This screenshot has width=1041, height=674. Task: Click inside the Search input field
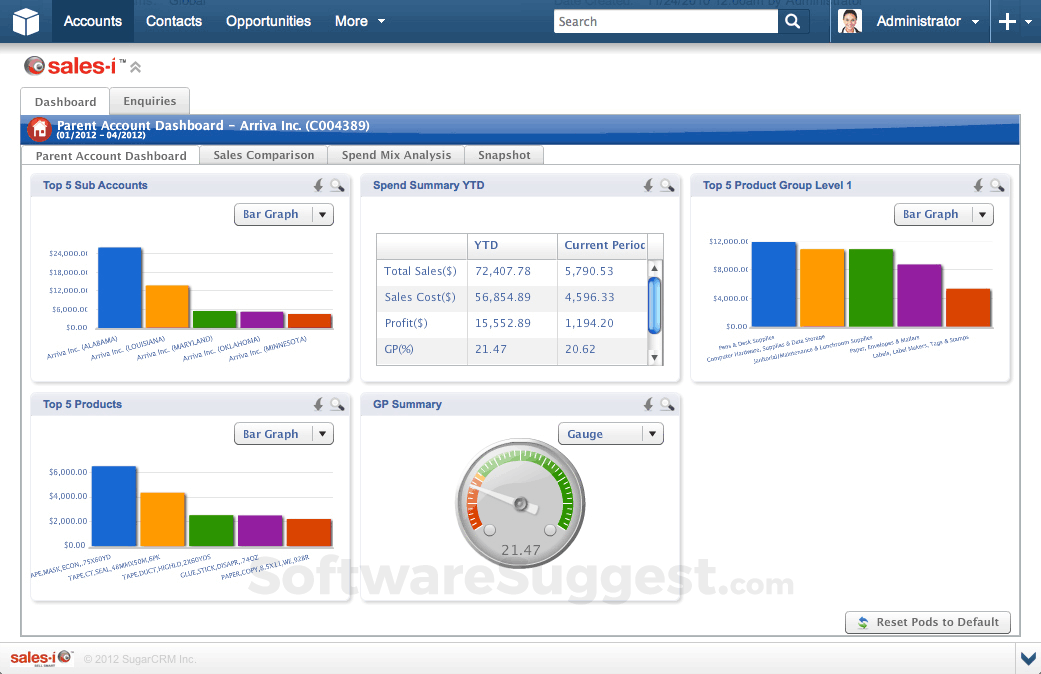[x=665, y=21]
